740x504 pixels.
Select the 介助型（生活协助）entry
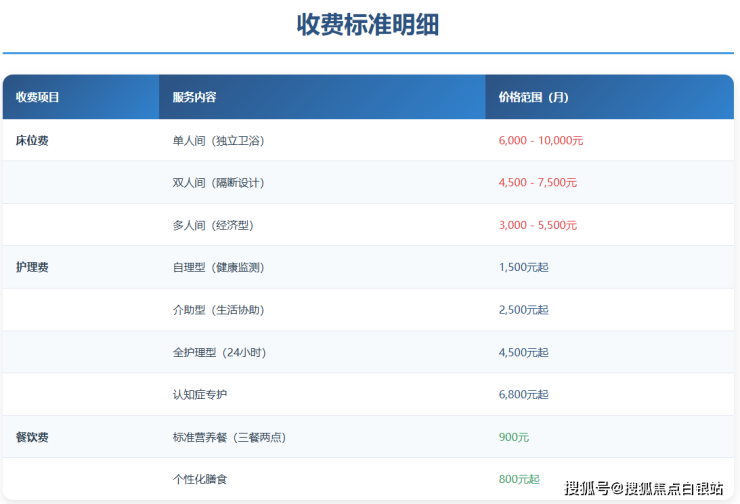click(218, 310)
